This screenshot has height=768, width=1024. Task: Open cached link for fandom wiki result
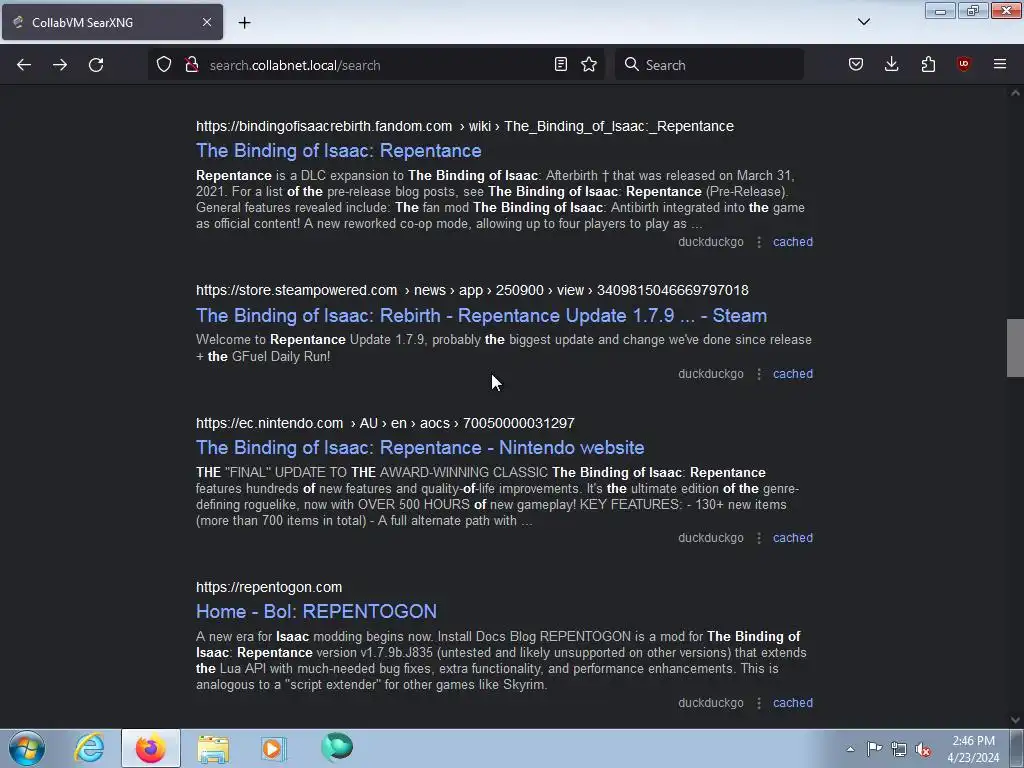(x=793, y=242)
